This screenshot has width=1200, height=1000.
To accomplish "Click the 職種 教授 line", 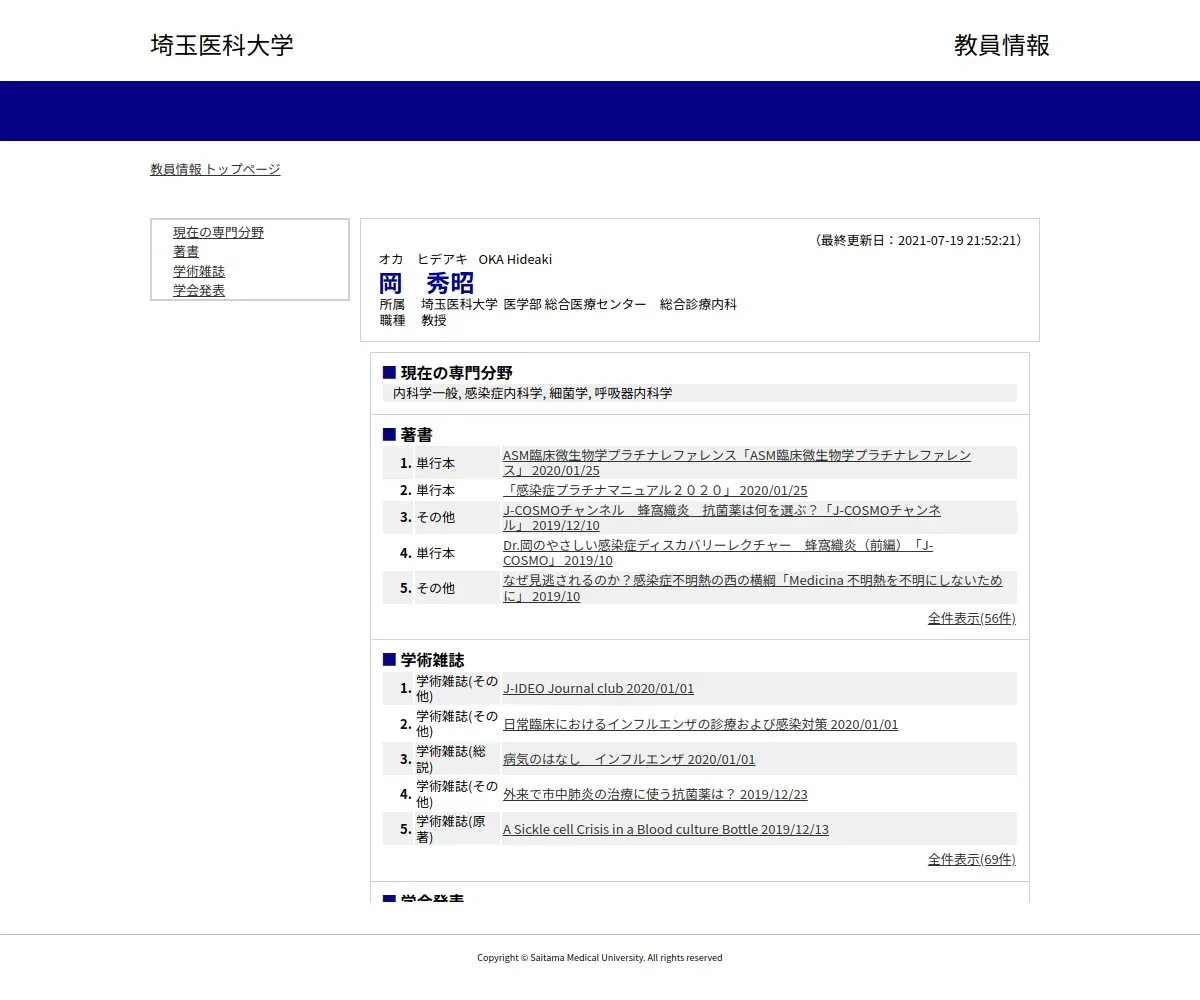I will point(413,320).
